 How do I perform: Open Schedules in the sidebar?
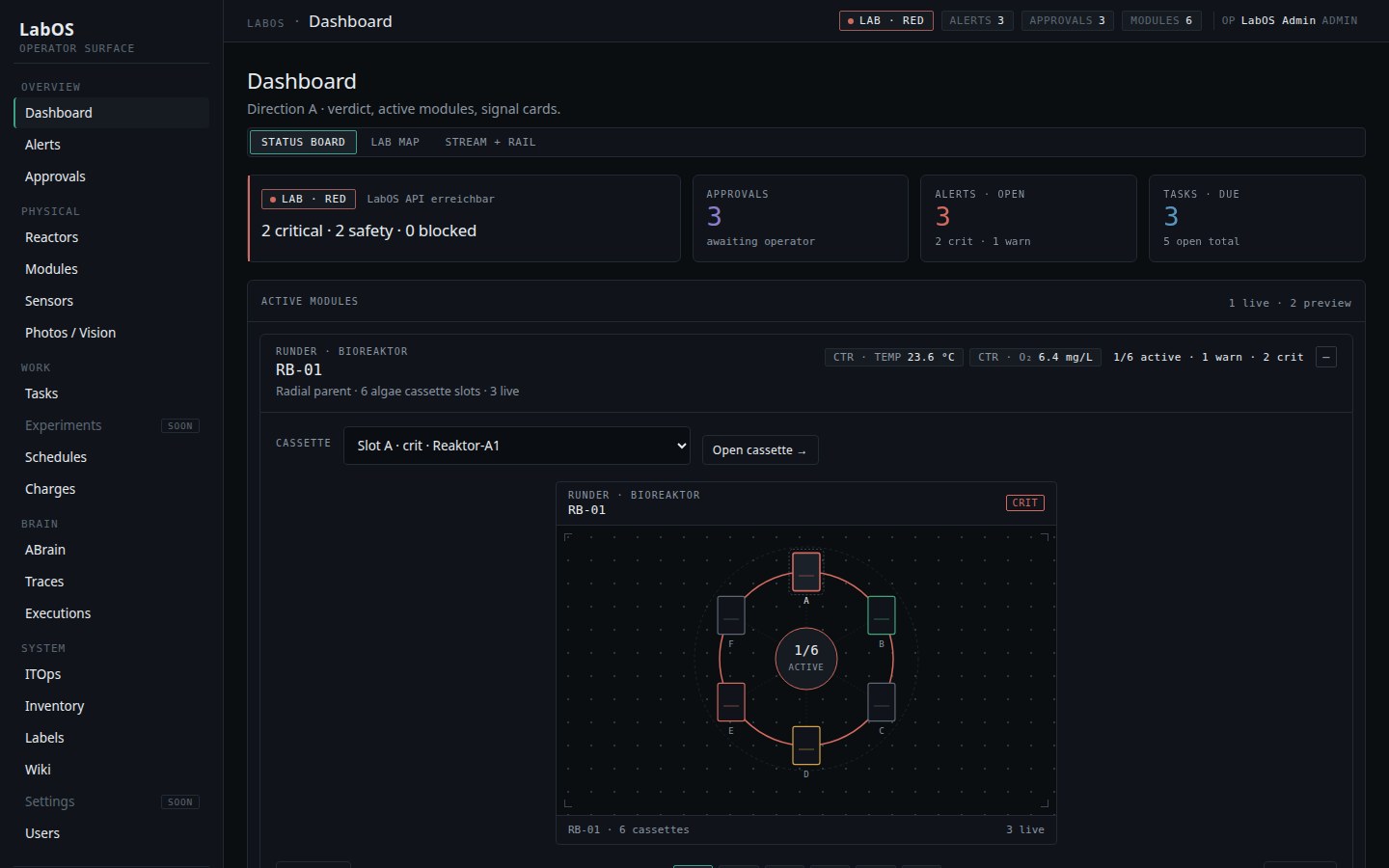tap(112, 457)
